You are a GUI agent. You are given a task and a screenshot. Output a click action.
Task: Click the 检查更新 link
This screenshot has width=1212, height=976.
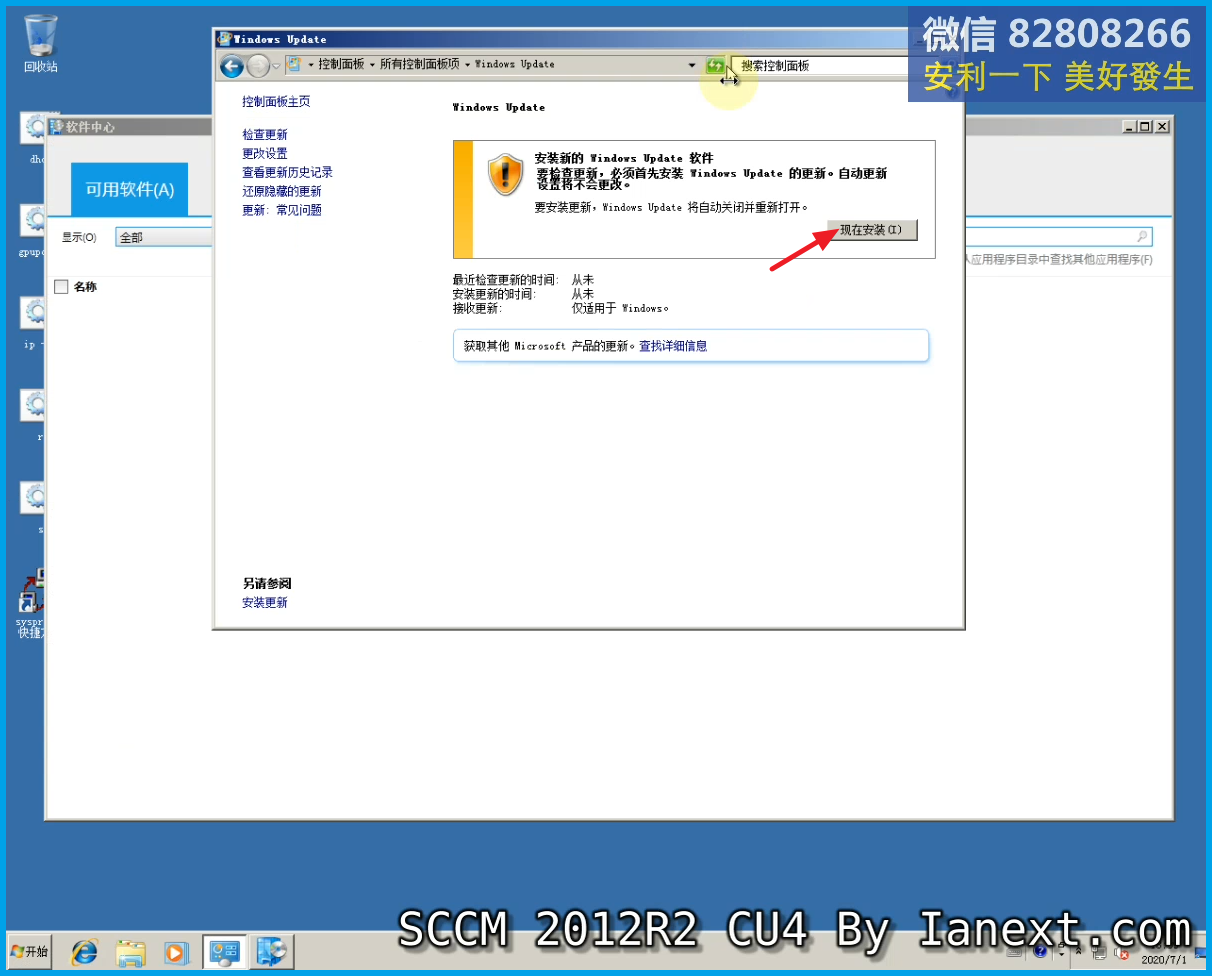pos(265,135)
